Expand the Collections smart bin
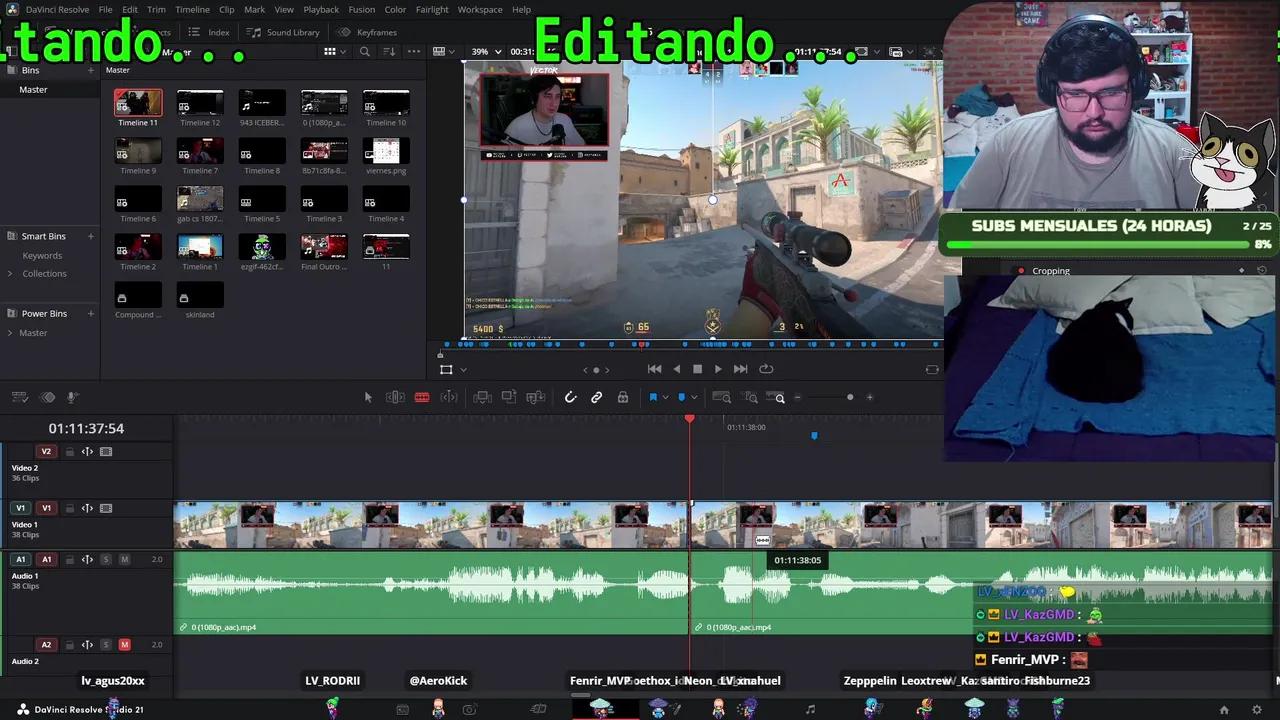The width and height of the screenshot is (1280, 720). [x=10, y=274]
